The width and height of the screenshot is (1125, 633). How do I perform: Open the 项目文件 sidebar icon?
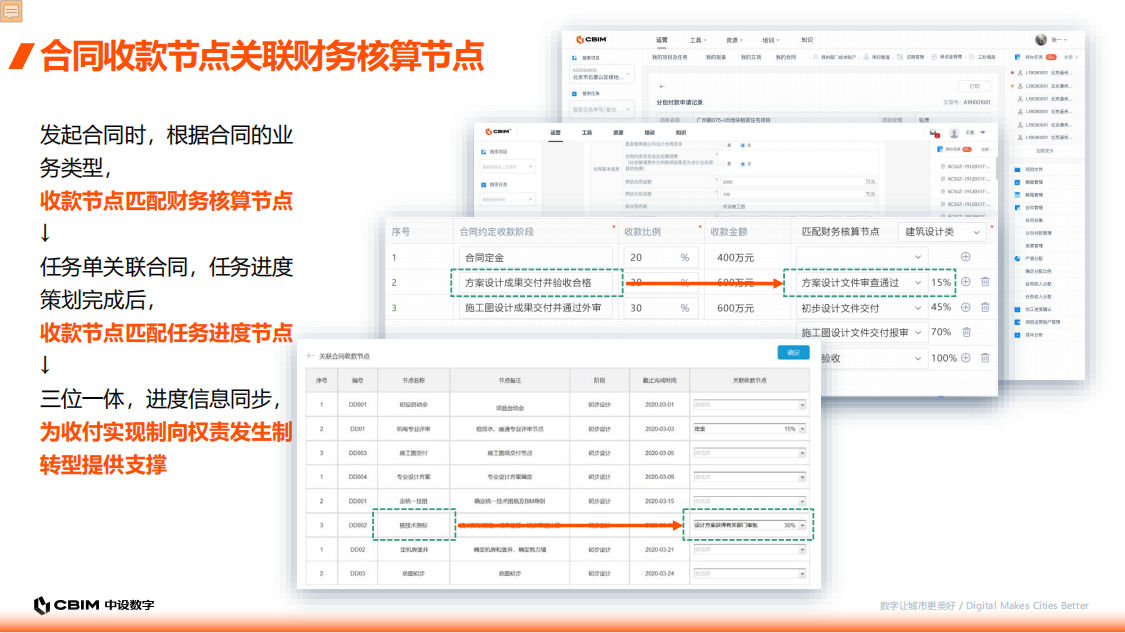pos(1017,169)
